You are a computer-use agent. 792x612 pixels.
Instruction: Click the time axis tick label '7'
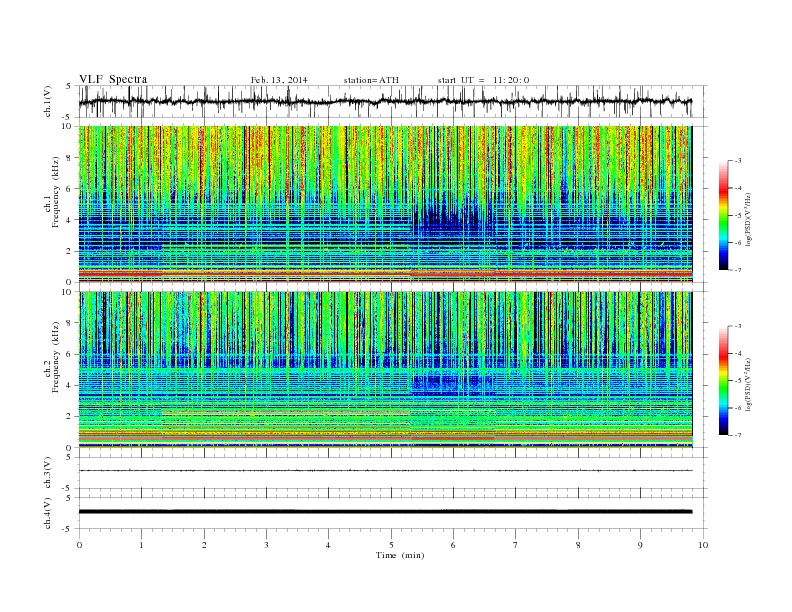(516, 545)
